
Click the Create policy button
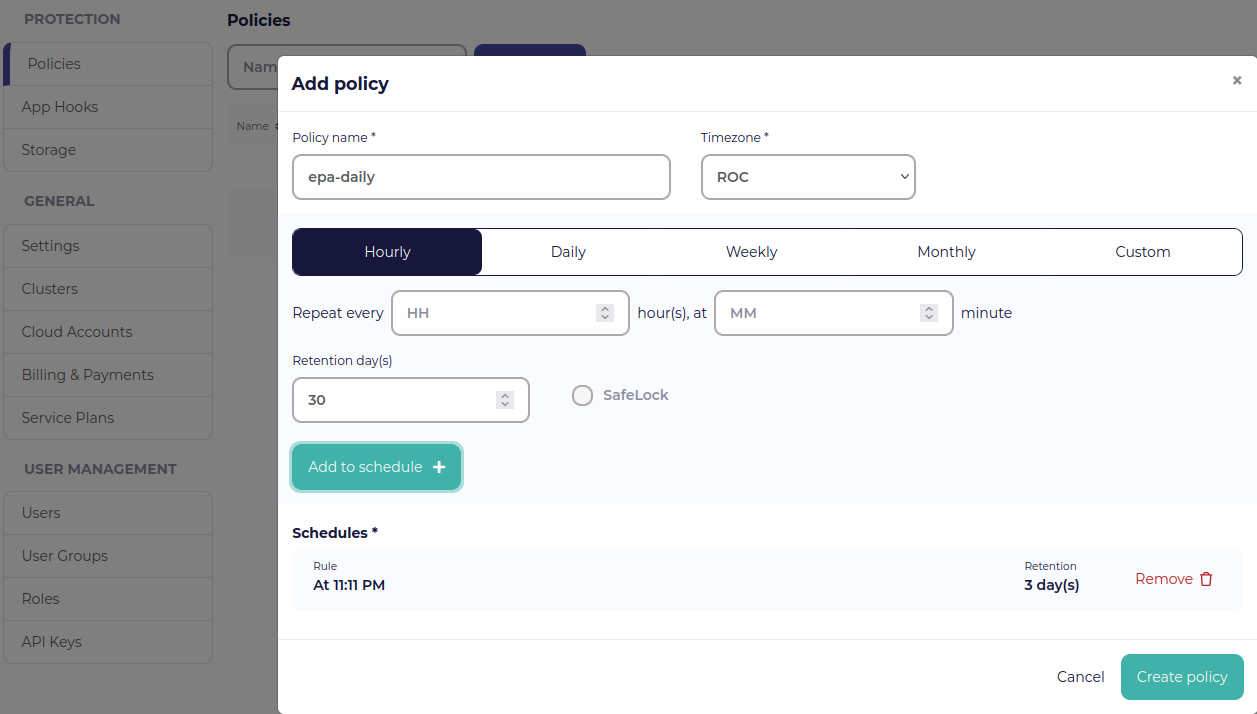tap(1182, 677)
